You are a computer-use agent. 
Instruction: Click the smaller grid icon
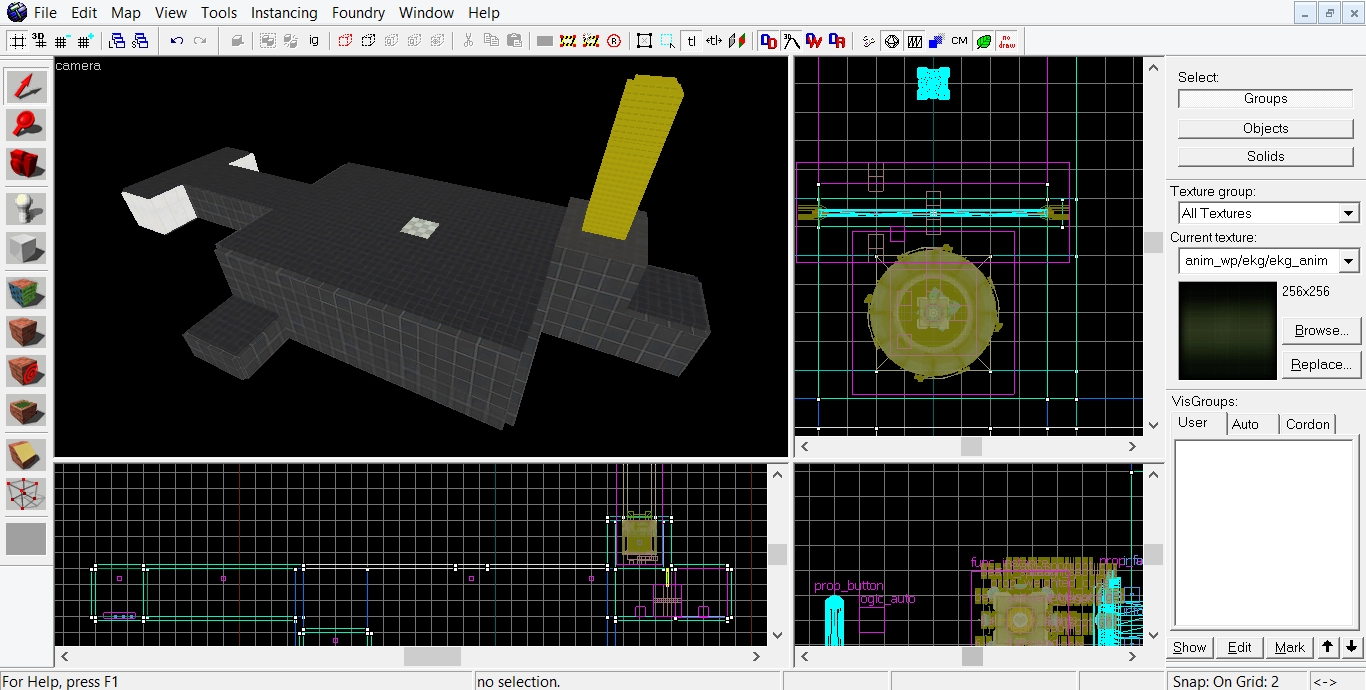[x=62, y=41]
